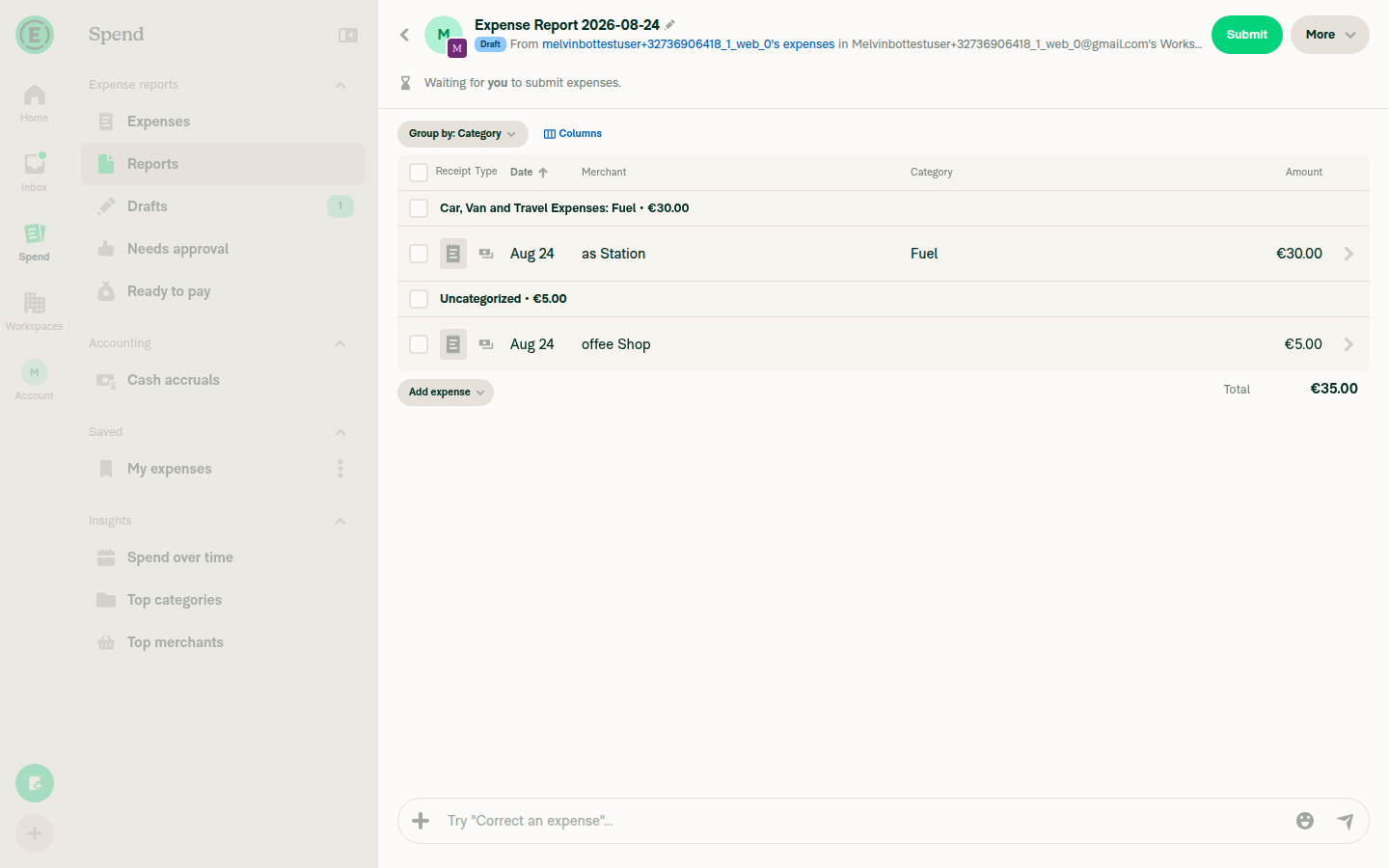This screenshot has width=1389, height=868.
Task: Open Expenses in the sidebar
Action: pyautogui.click(x=223, y=122)
